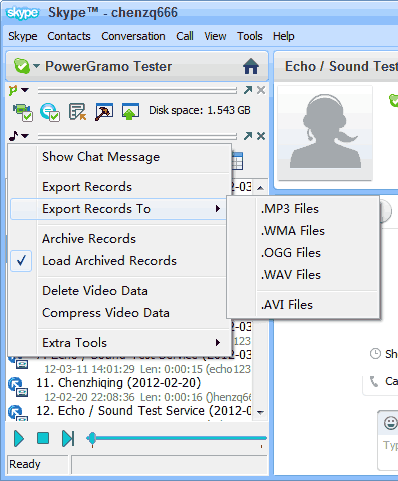398x481 pixels.
Task: Click the notes editor toolbar icon
Action: tap(77, 111)
